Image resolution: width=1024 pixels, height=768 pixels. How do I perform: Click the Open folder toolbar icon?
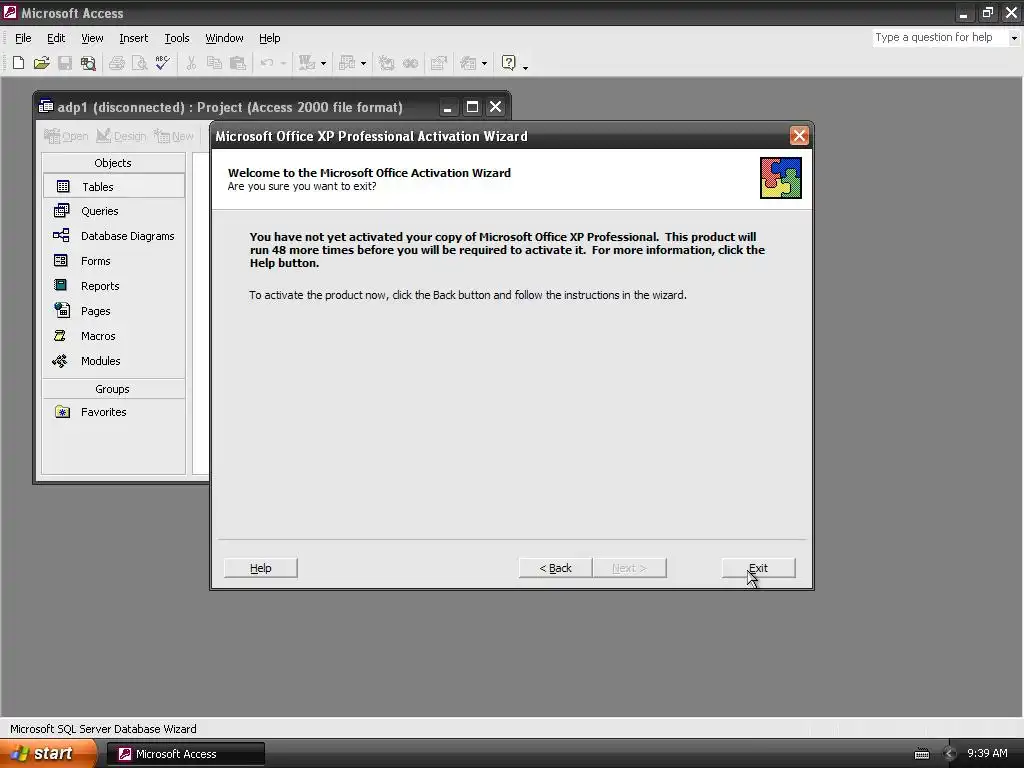coord(42,63)
